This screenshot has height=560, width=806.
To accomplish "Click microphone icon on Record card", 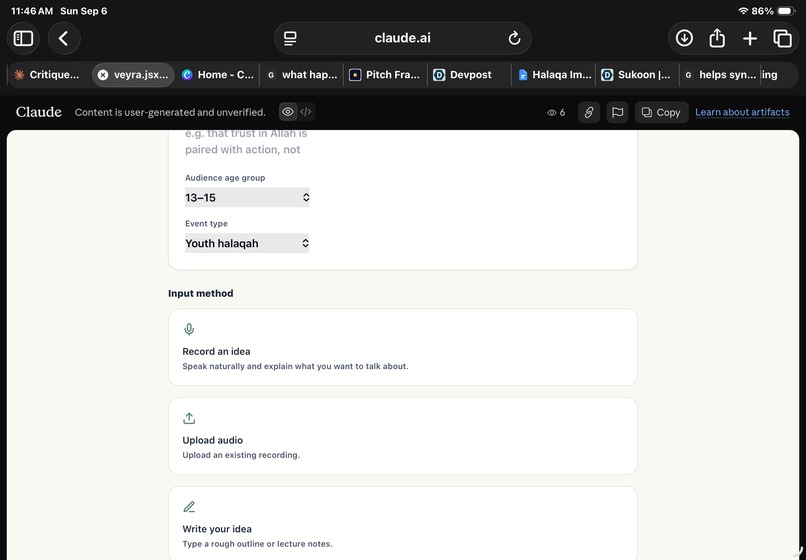I will coord(189,329).
